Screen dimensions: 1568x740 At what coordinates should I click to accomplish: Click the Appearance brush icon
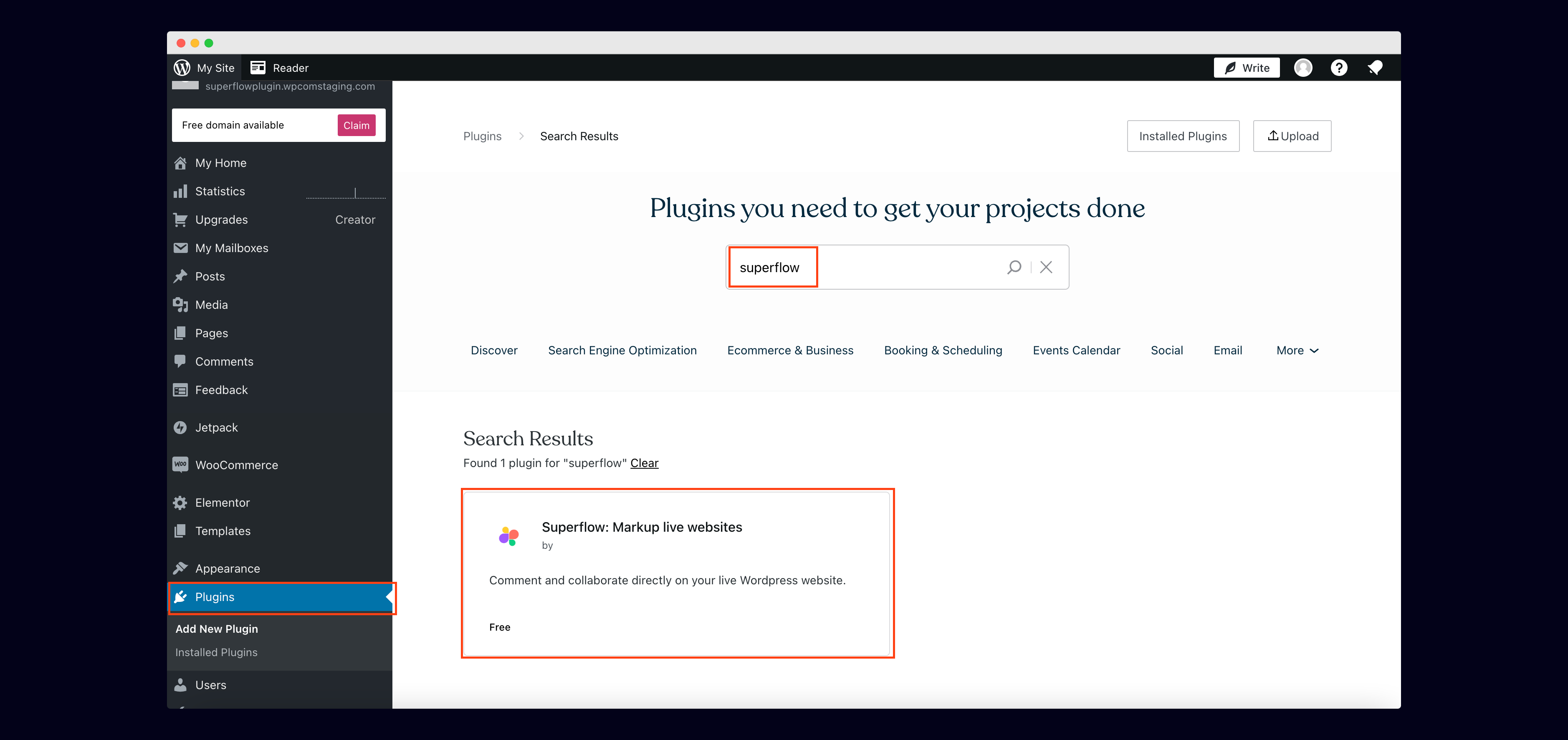pos(180,568)
